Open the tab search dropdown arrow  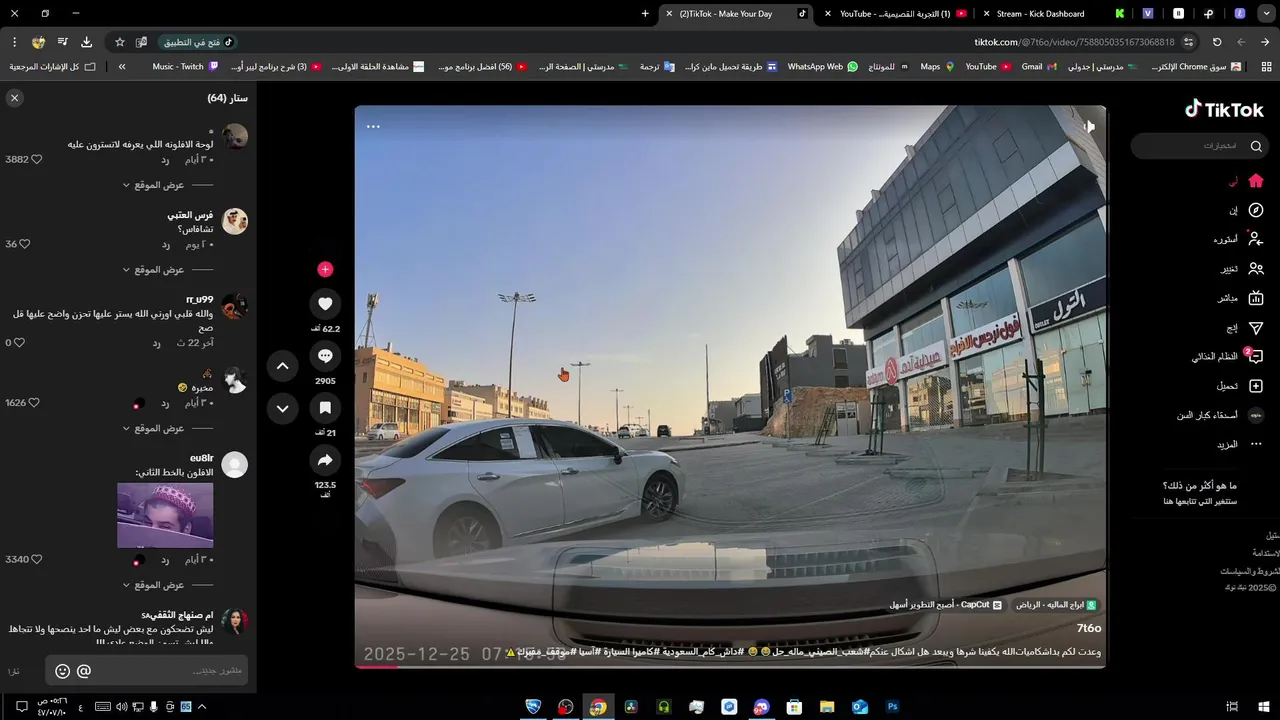1265,13
